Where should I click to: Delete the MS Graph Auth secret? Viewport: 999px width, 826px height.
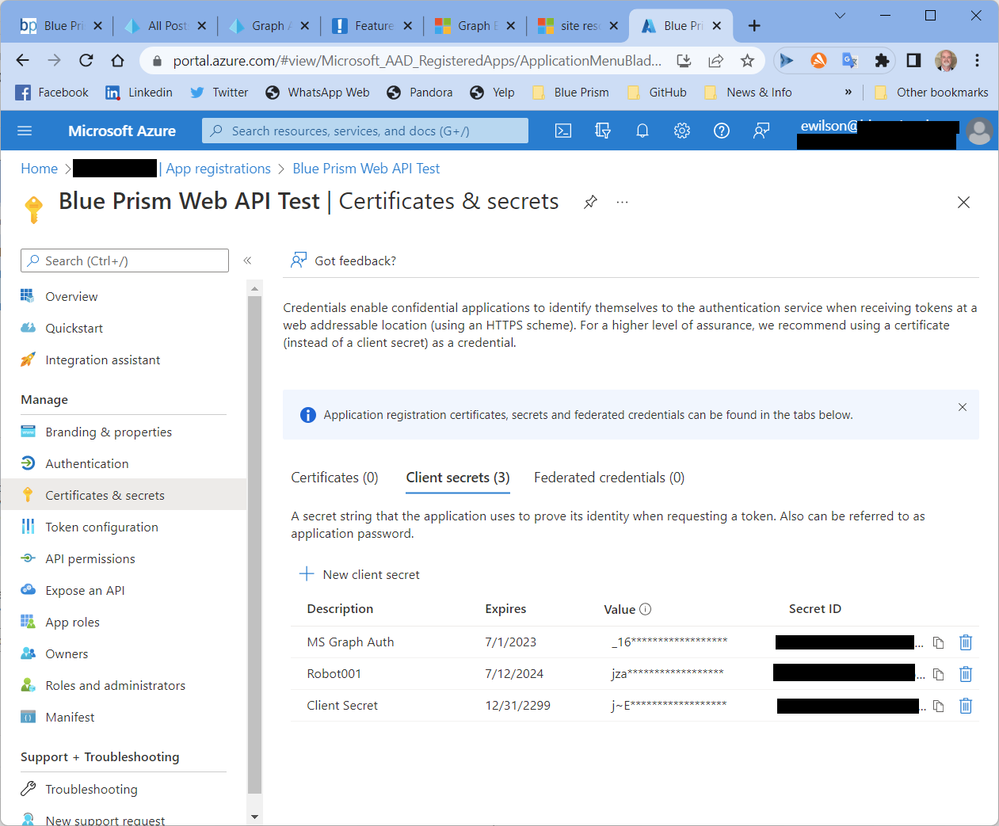click(x=965, y=642)
